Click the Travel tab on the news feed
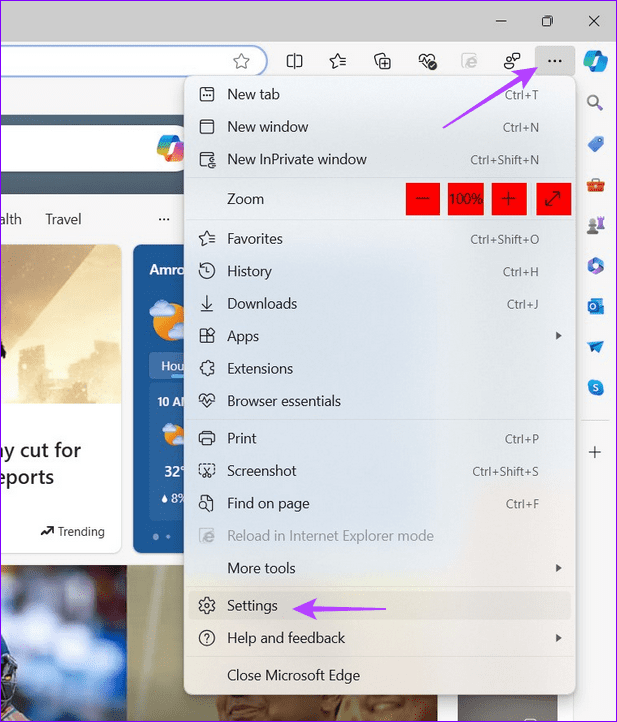This screenshot has width=617, height=722. pyautogui.click(x=63, y=219)
